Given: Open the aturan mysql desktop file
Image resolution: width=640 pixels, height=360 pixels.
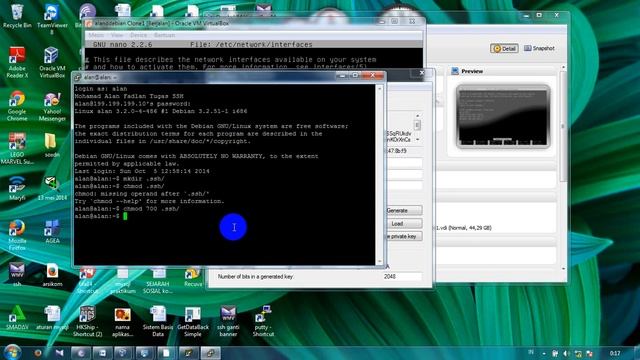Looking at the screenshot, I should (x=52, y=318).
